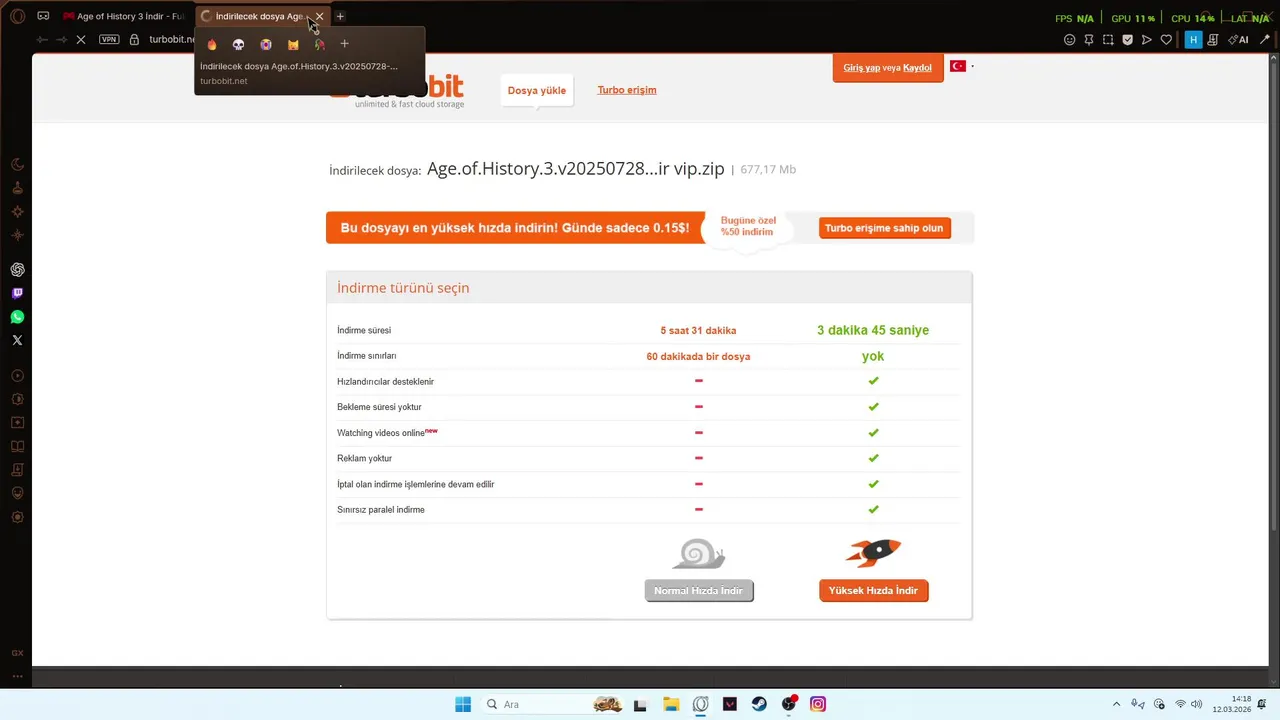Open ChatGPT in the sidebar

[x=17, y=270]
